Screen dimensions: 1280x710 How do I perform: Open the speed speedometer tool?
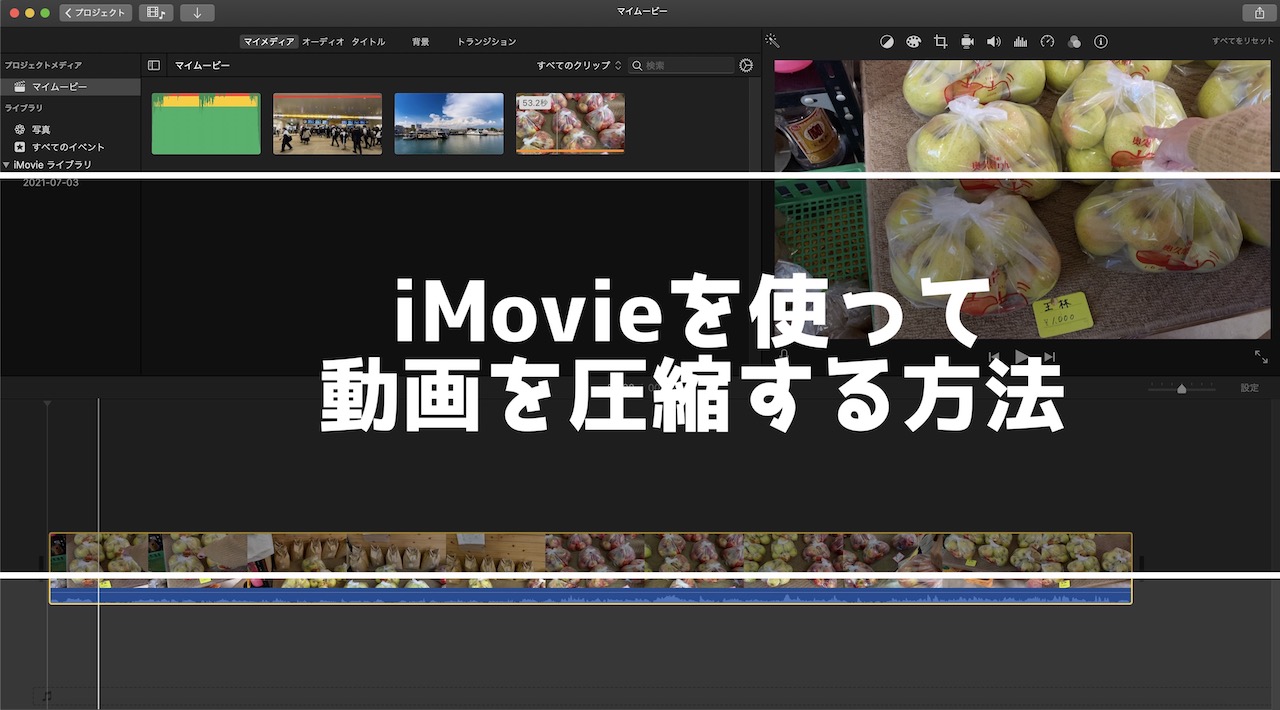tap(1047, 42)
